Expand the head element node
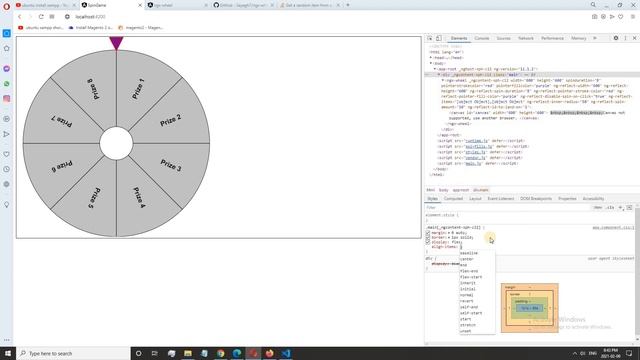This screenshot has width=640, height=360. (x=431, y=58)
